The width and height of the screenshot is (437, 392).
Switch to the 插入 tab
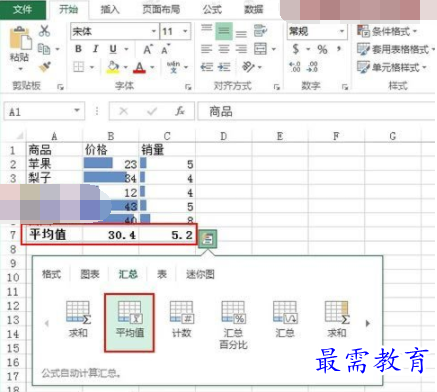tap(110, 9)
